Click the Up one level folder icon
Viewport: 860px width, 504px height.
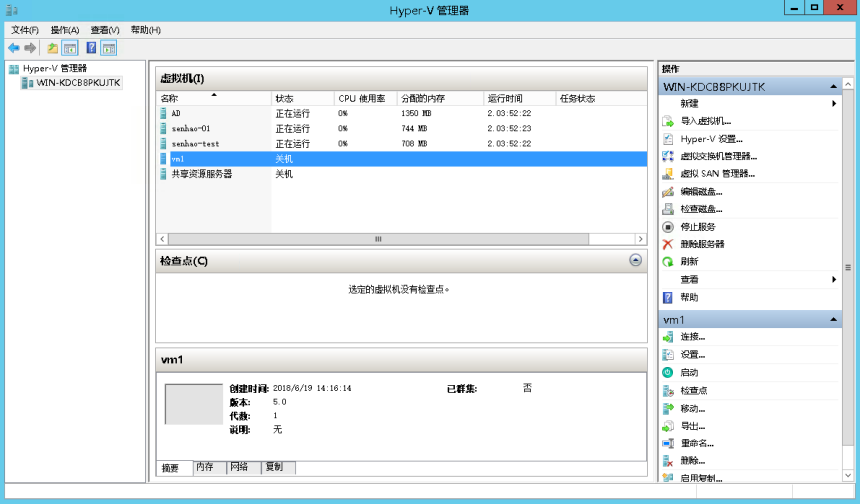[x=53, y=48]
